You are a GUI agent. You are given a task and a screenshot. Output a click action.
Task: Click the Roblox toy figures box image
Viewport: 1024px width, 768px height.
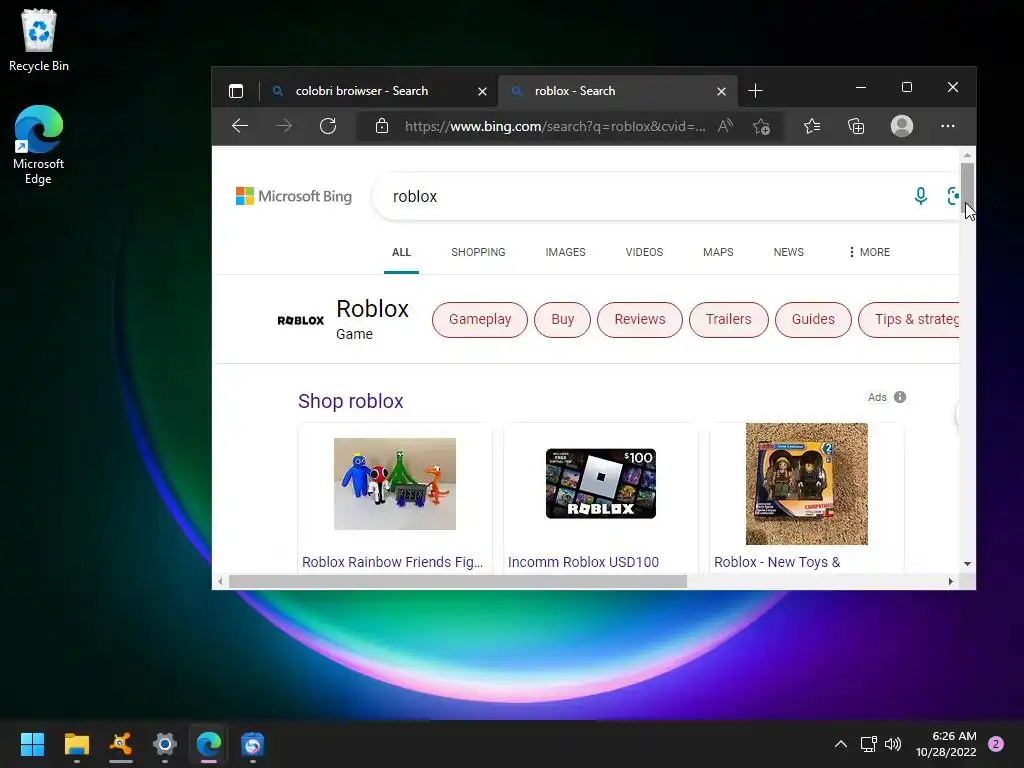[807, 484]
